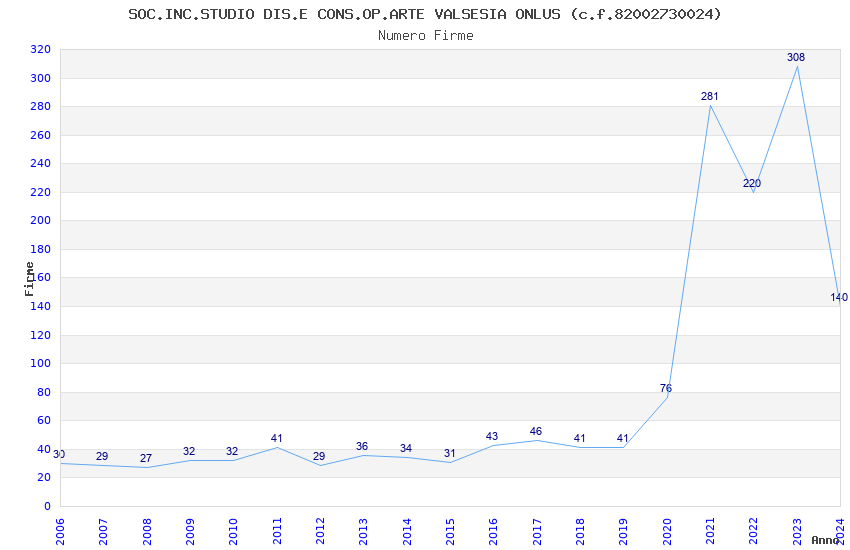Select the 100 y-axis tick label
Viewport: 850px width, 550px height.
point(41,364)
